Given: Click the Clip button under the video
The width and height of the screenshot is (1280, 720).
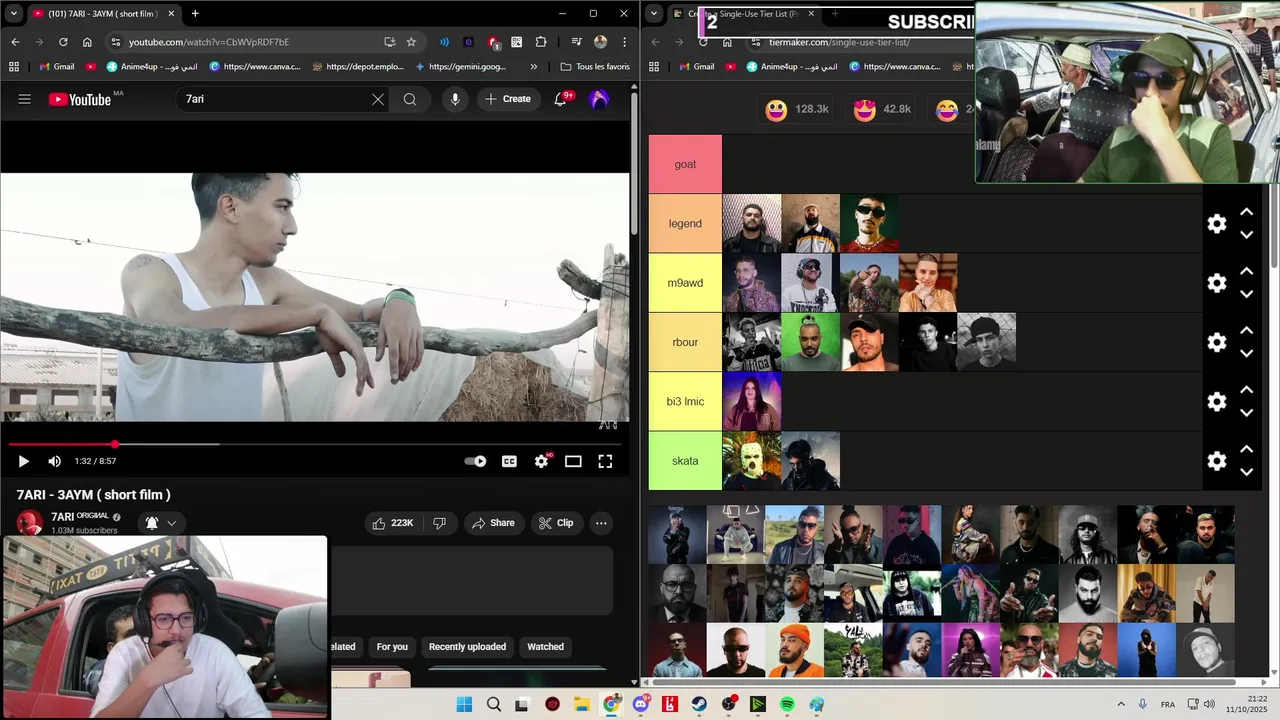Looking at the screenshot, I should click(x=556, y=523).
